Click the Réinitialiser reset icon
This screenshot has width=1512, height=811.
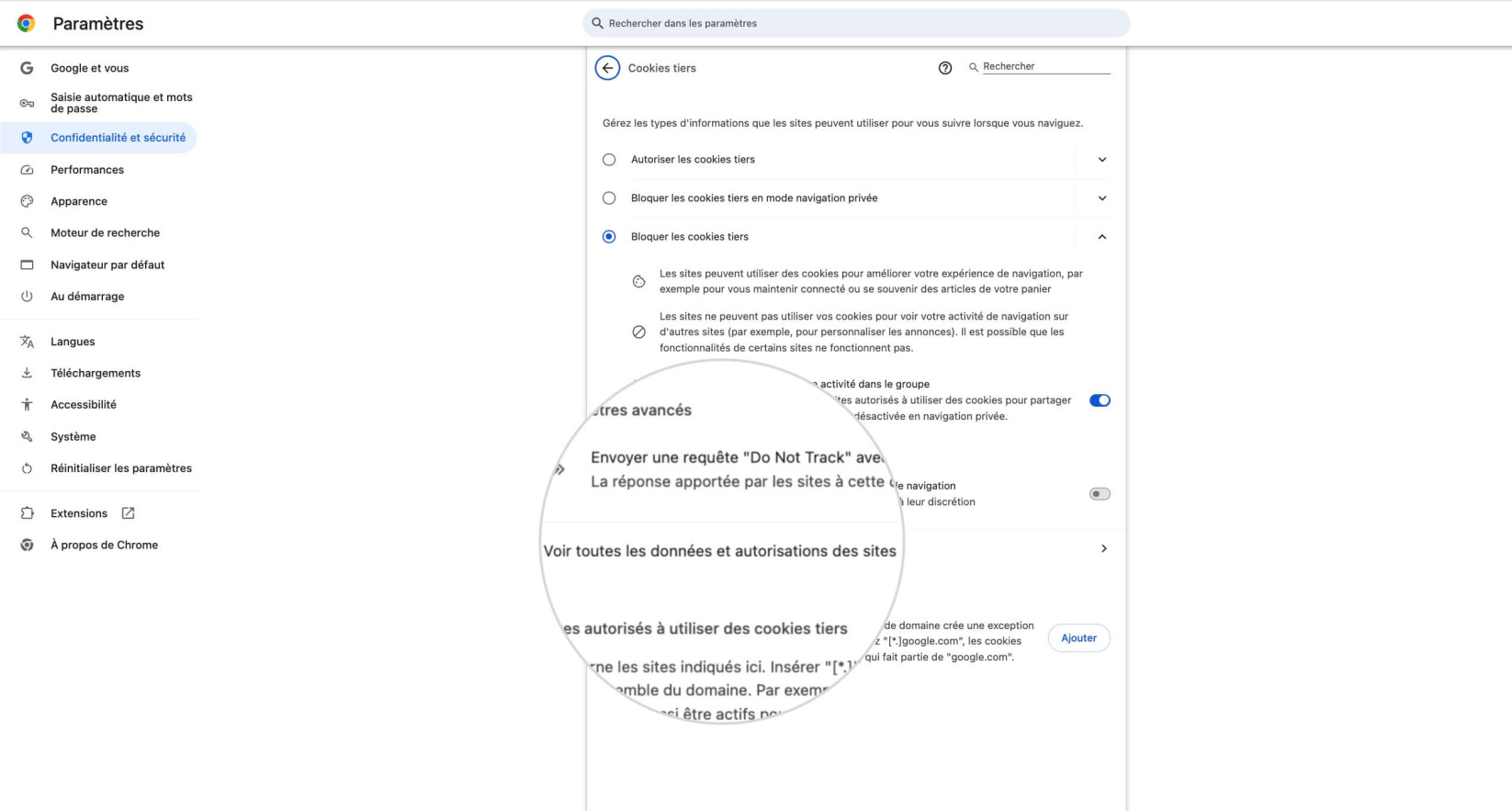[27, 468]
